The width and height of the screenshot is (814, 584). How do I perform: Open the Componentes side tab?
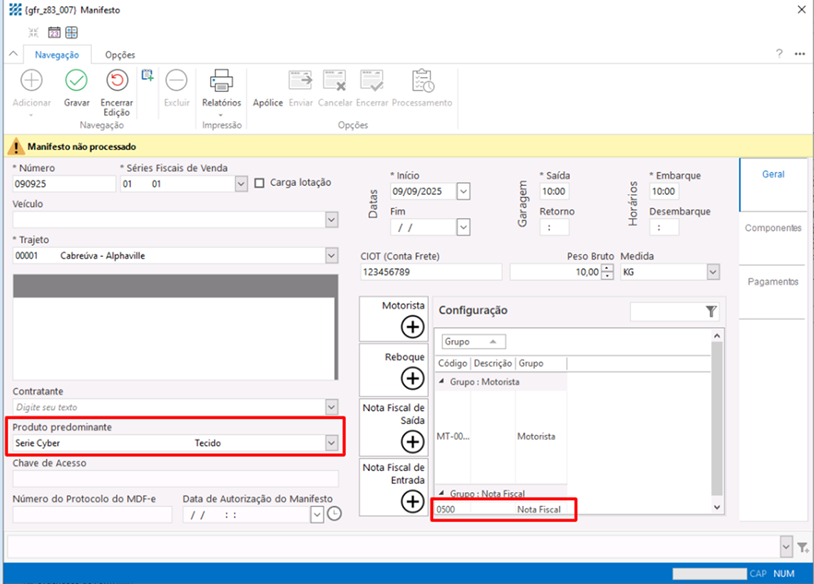[772, 228]
